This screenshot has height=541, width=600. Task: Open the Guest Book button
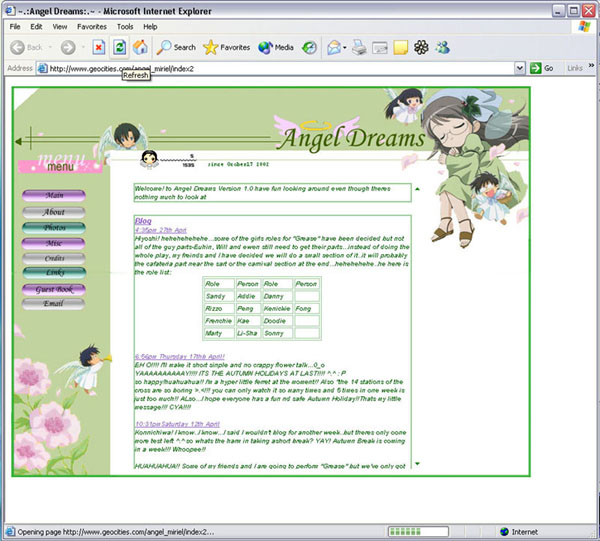pos(54,289)
